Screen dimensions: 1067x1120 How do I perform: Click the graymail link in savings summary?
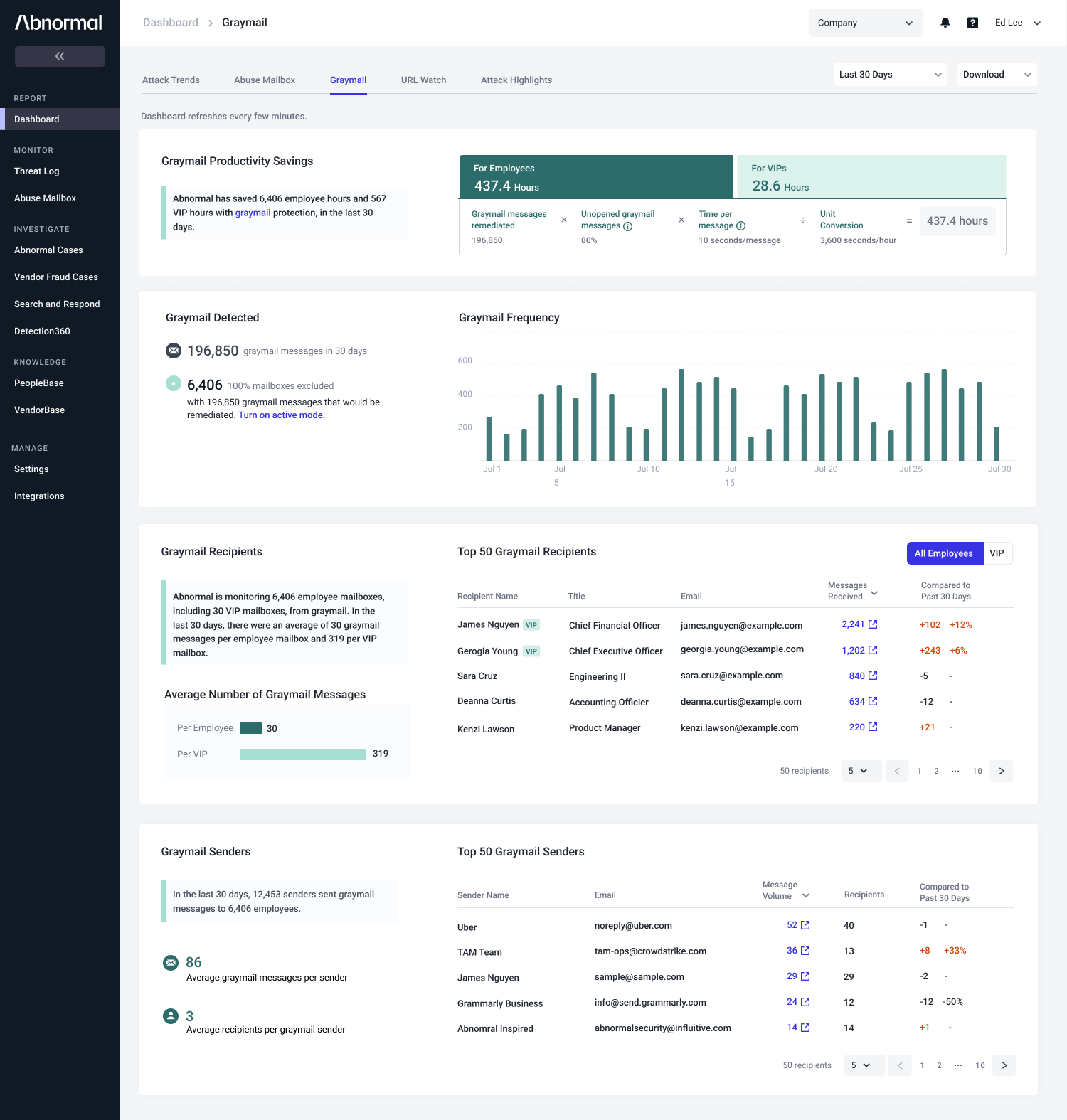coord(253,213)
